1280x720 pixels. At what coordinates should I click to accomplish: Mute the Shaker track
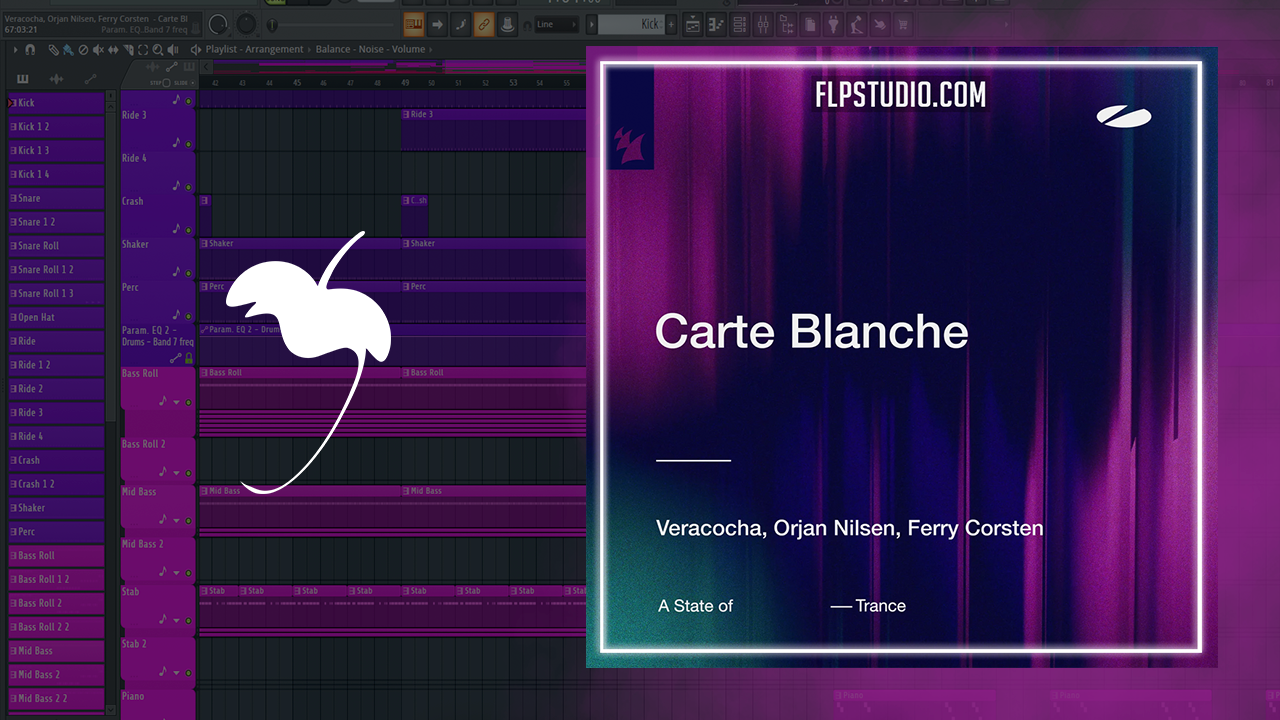188,273
